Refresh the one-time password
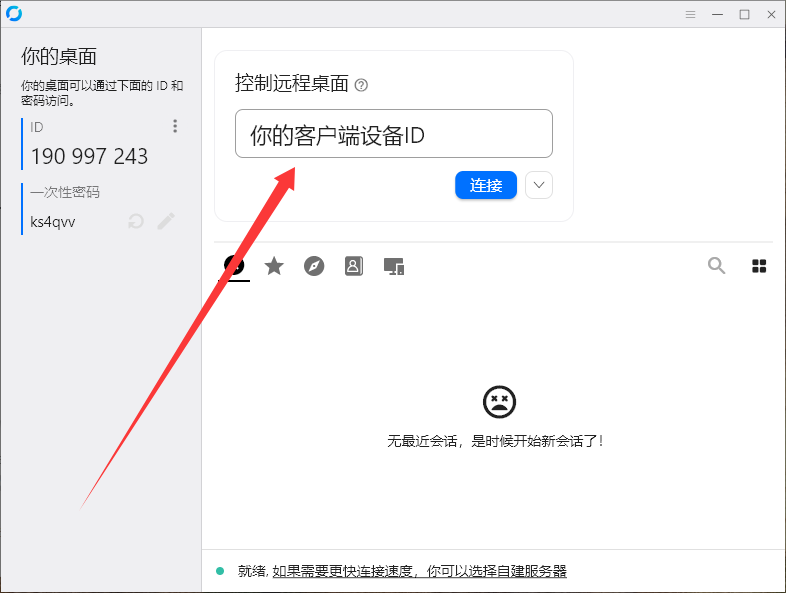The image size is (786, 593). (136, 221)
